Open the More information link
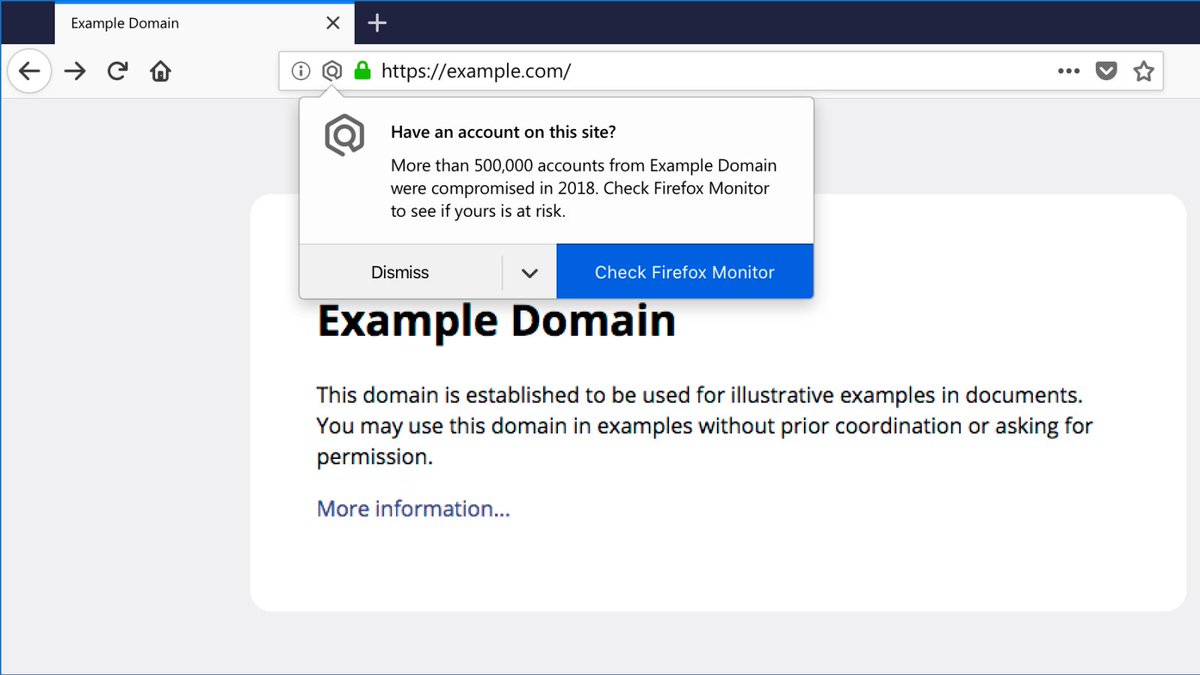Image resolution: width=1200 pixels, height=675 pixels. [413, 509]
